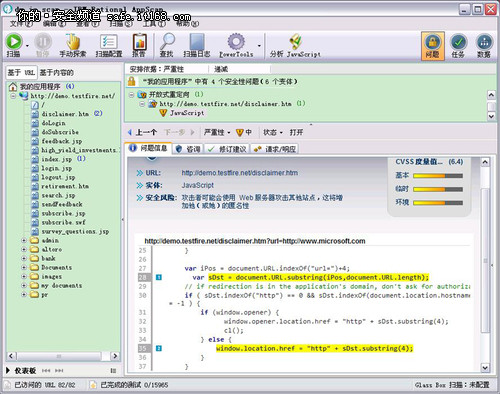Switch to the issues view lock button
Viewport: 500px width, 394px height.
pos(432,46)
